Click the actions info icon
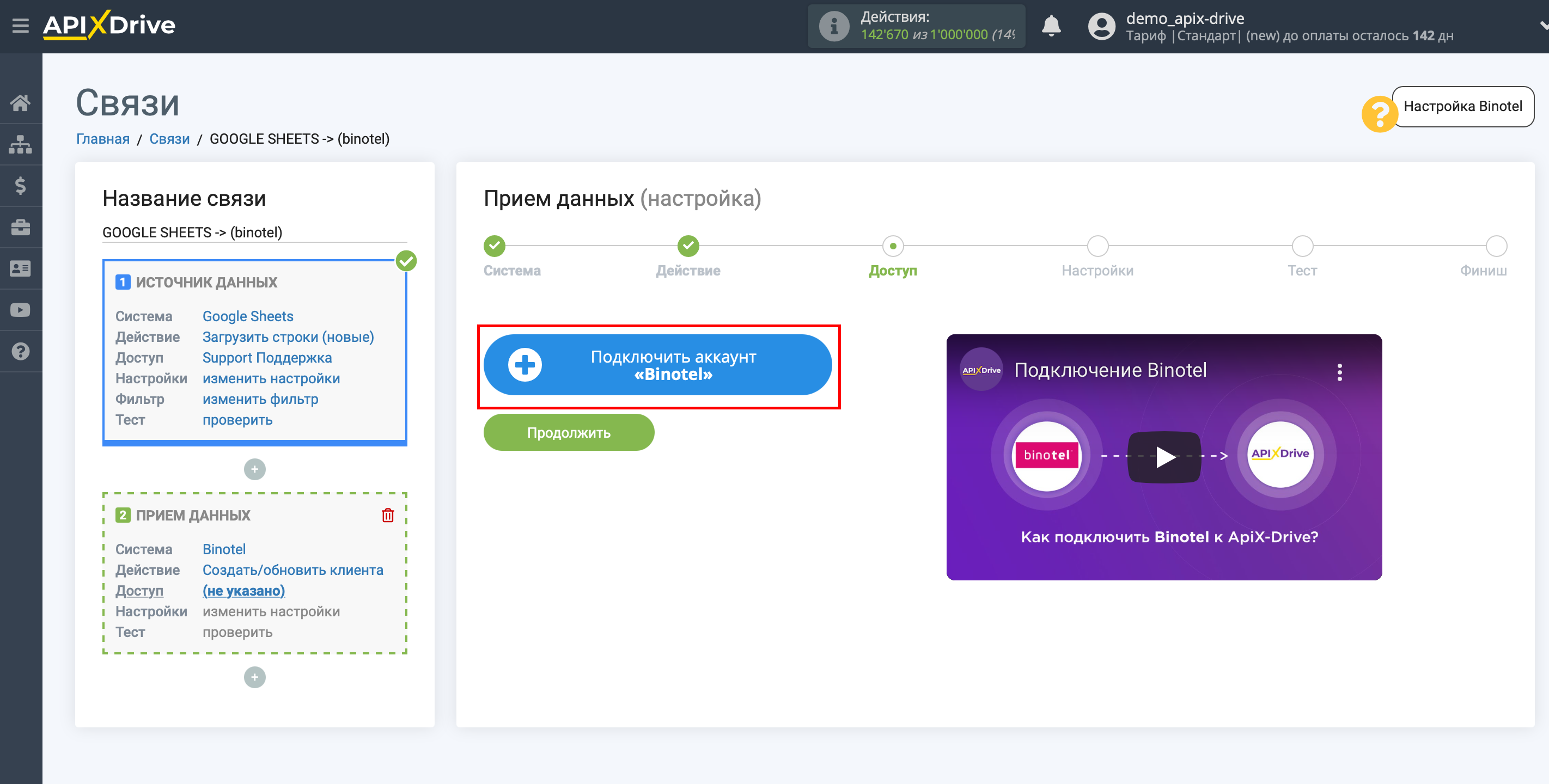 834,26
